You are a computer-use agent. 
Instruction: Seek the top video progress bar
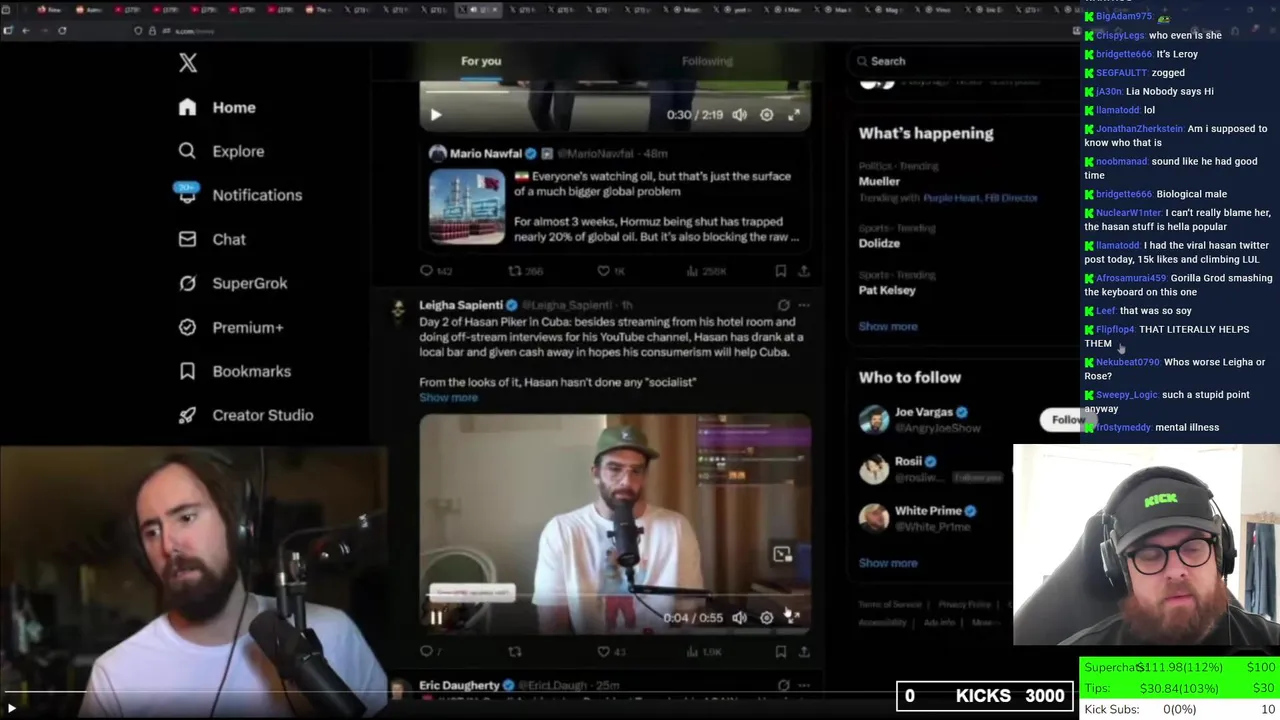pyautogui.click(x=615, y=92)
